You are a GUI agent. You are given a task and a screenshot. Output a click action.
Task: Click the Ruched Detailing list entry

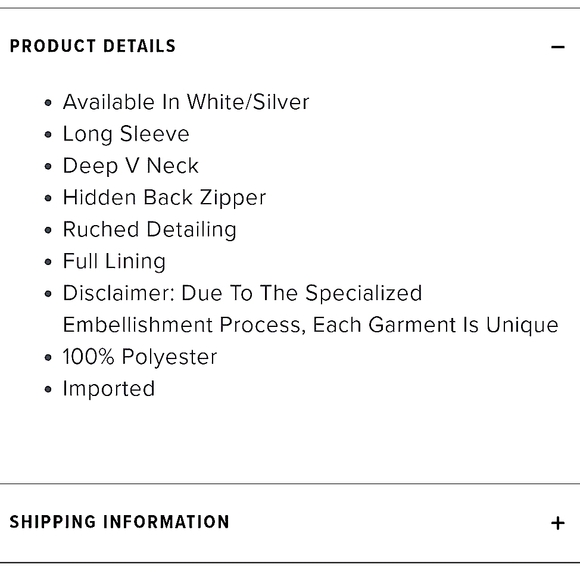click(x=149, y=229)
